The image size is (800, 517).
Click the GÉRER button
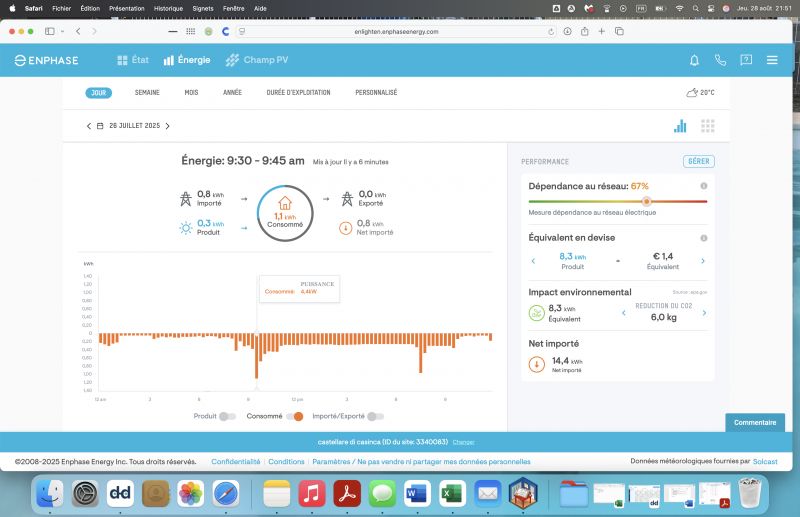pos(699,161)
